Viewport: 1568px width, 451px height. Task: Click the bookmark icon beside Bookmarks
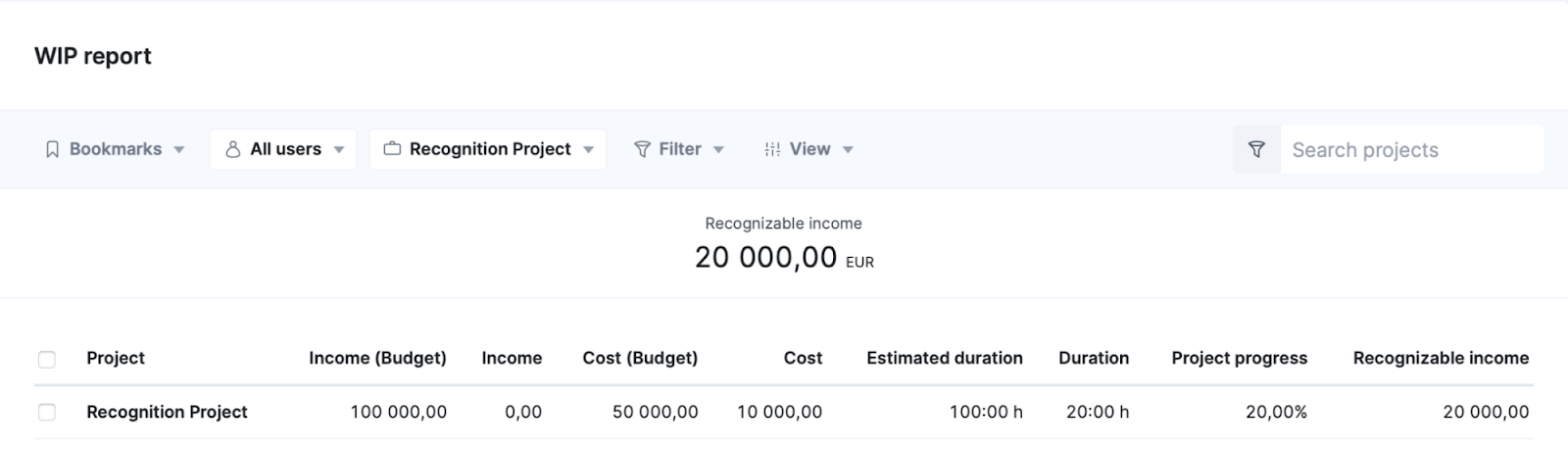pos(53,150)
